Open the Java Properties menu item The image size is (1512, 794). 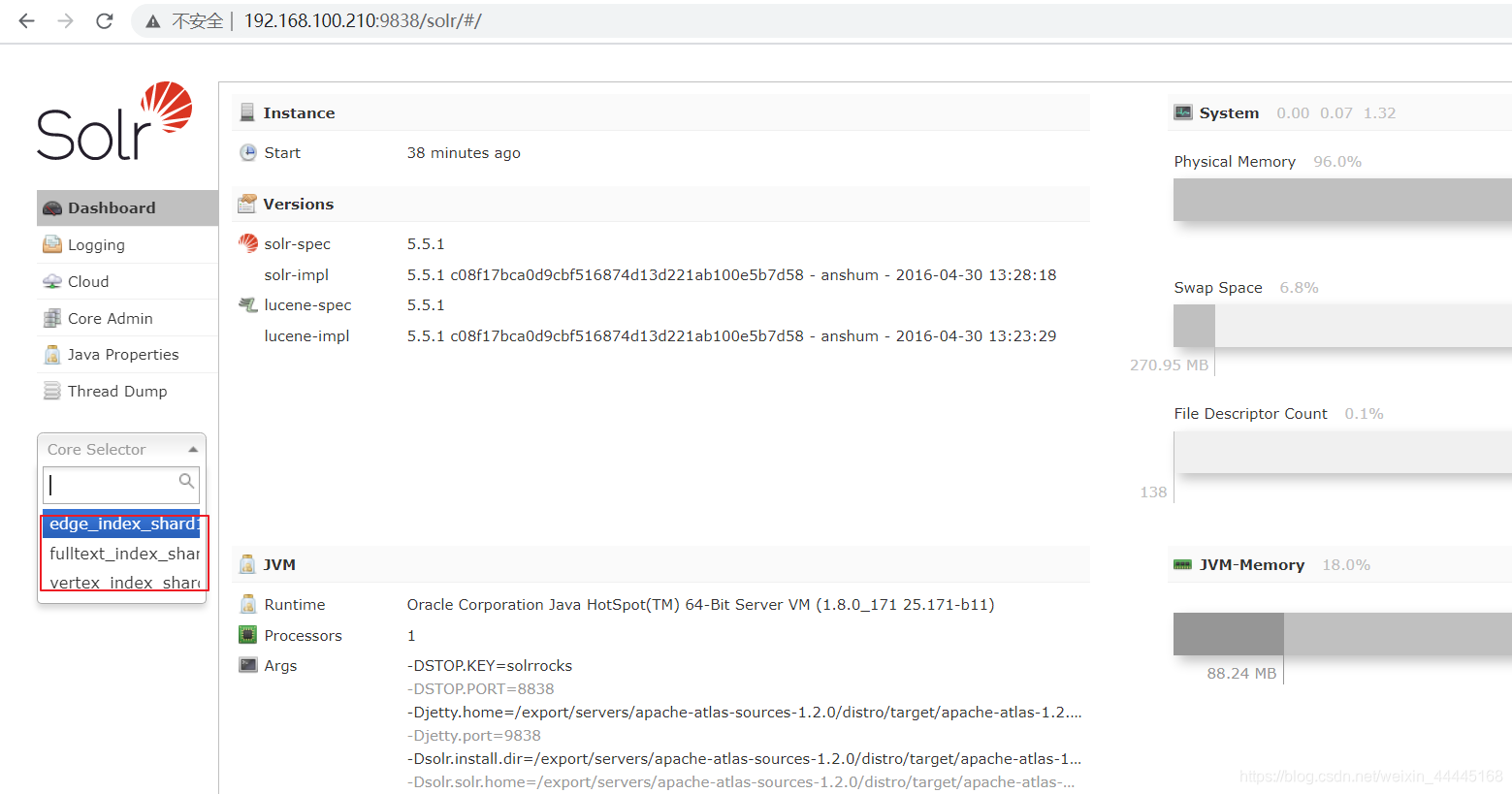tap(127, 355)
